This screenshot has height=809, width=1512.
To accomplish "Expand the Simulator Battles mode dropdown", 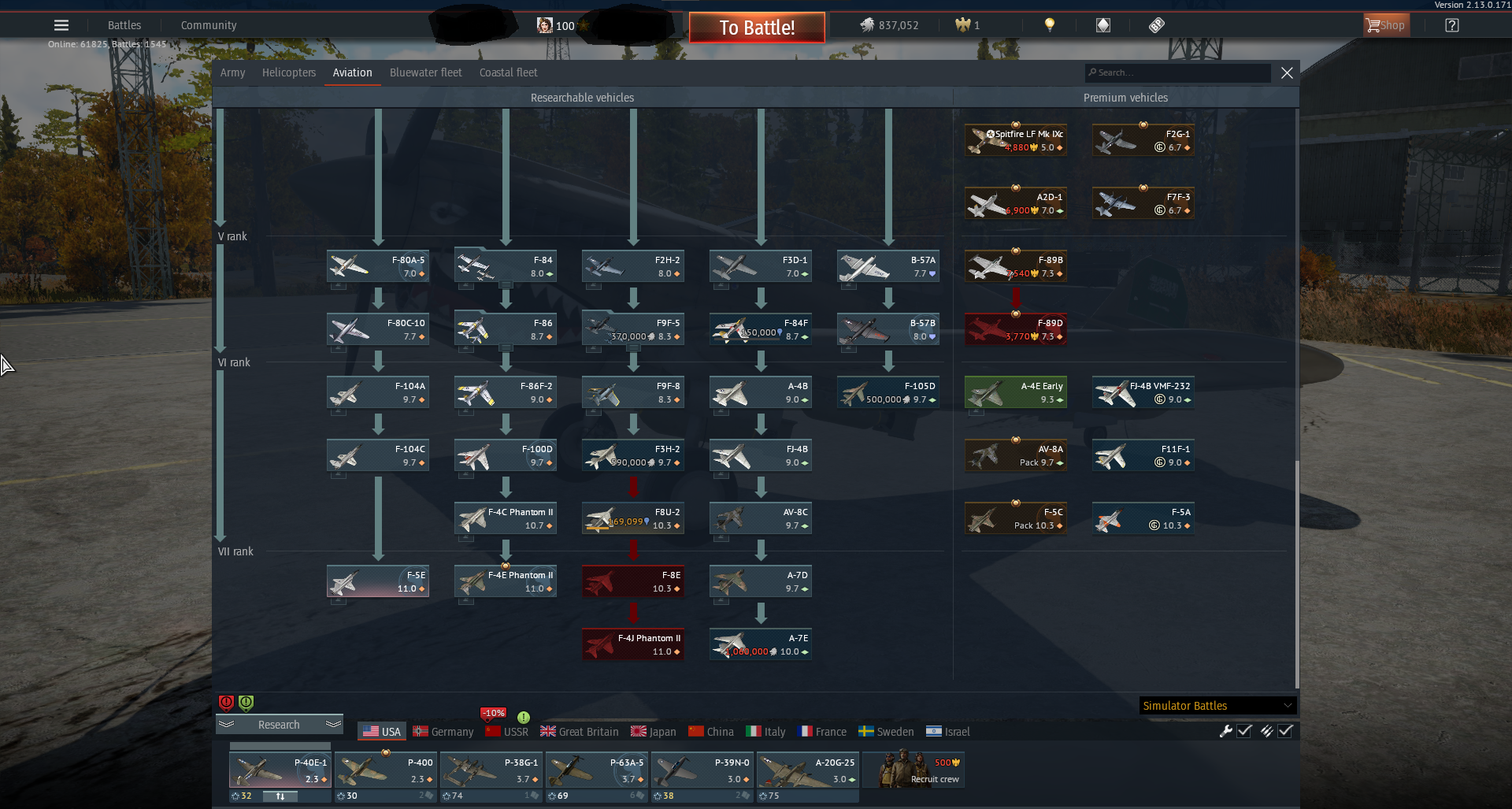I will (1217, 706).
